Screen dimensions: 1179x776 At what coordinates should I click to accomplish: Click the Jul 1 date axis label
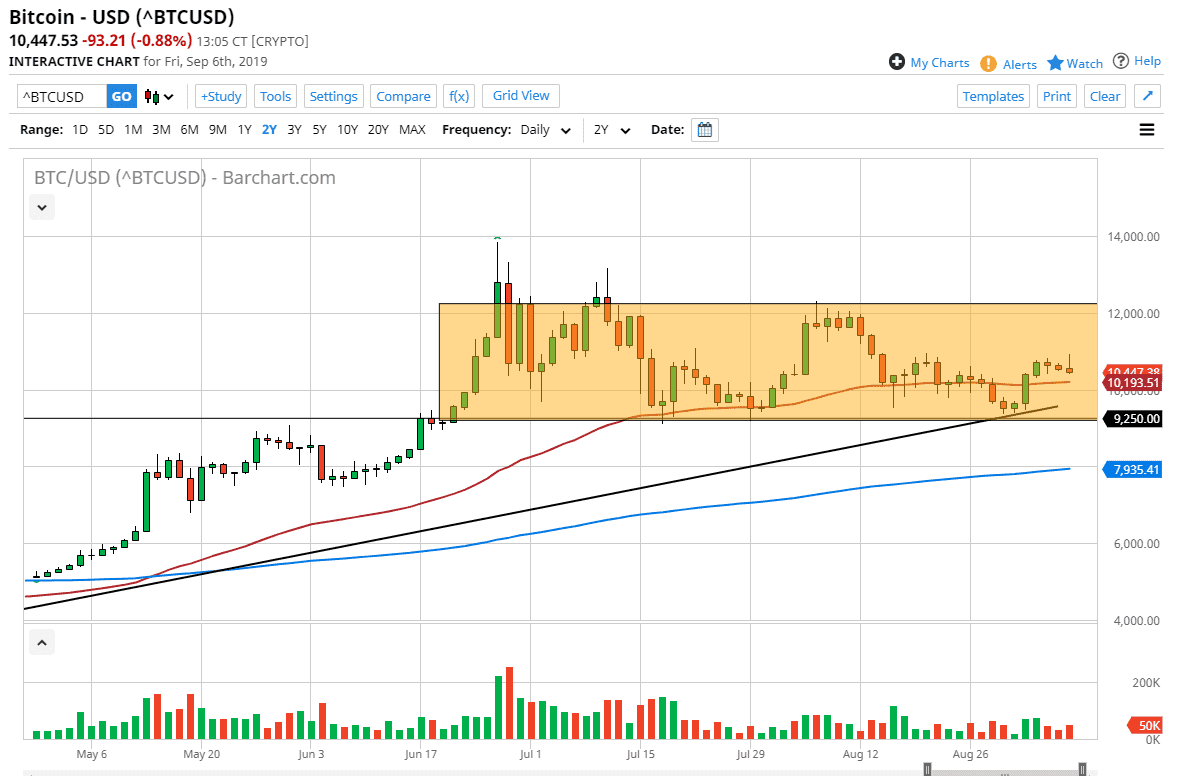[x=530, y=754]
